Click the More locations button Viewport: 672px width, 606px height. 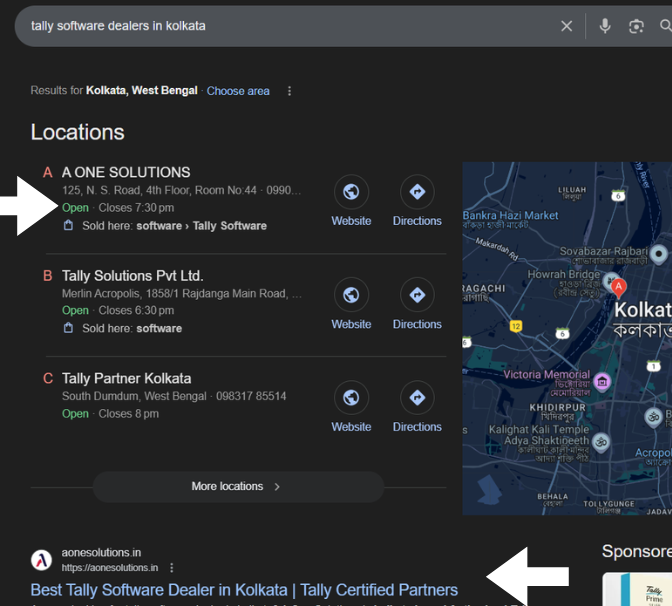(x=238, y=486)
